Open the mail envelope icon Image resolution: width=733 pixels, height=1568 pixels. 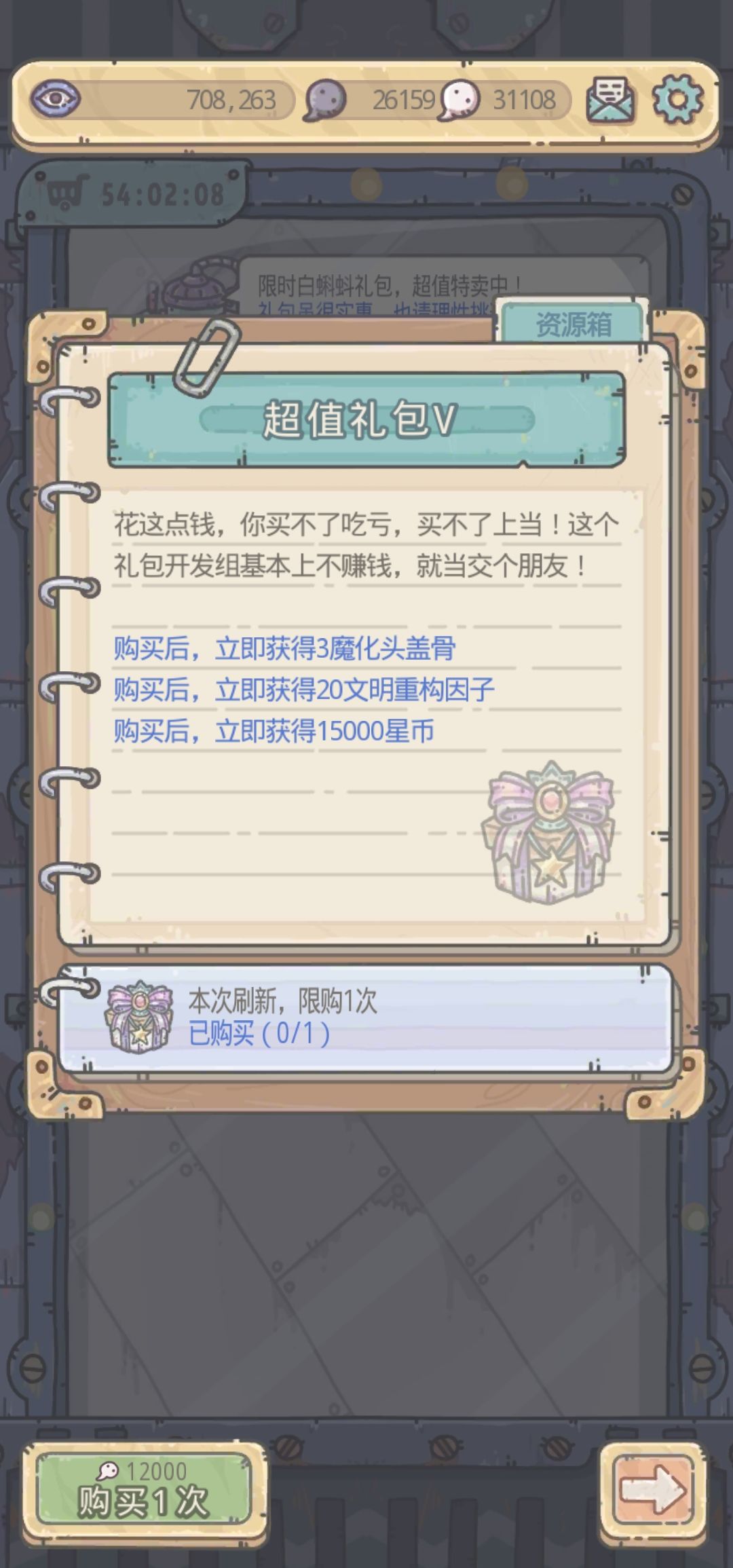click(609, 100)
